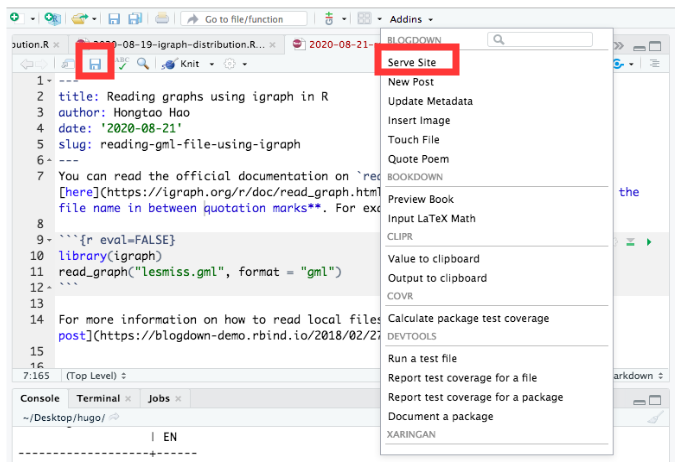Toggle document outline icon
The height and width of the screenshot is (462, 687).
[x=655, y=64]
